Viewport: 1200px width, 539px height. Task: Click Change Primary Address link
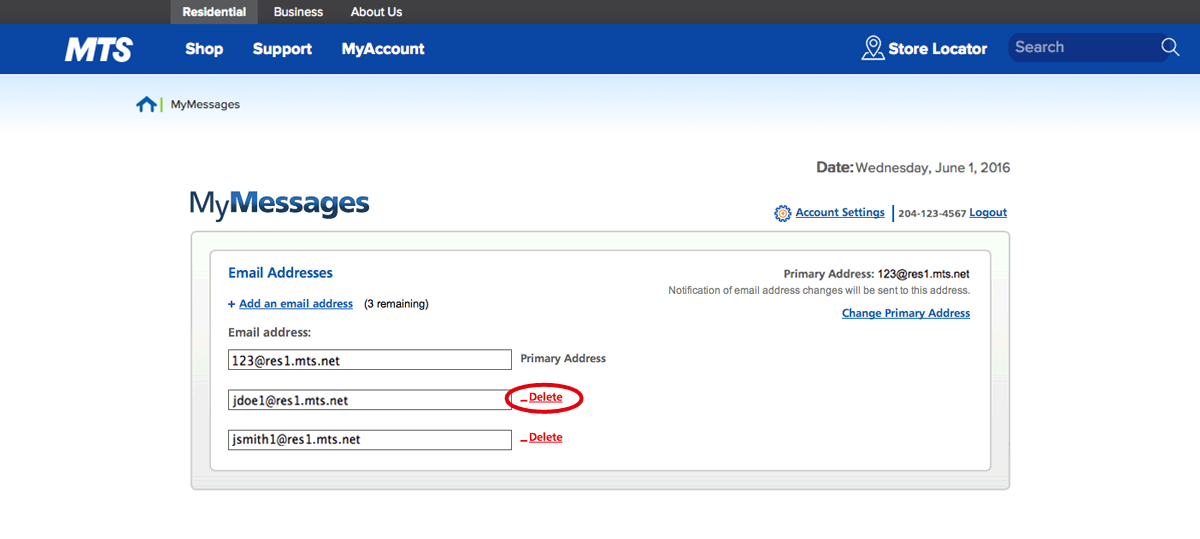point(906,313)
